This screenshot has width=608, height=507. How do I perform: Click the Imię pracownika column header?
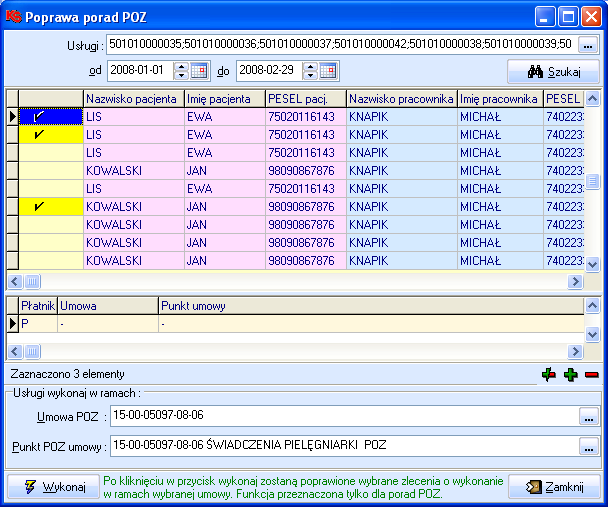coord(500,99)
